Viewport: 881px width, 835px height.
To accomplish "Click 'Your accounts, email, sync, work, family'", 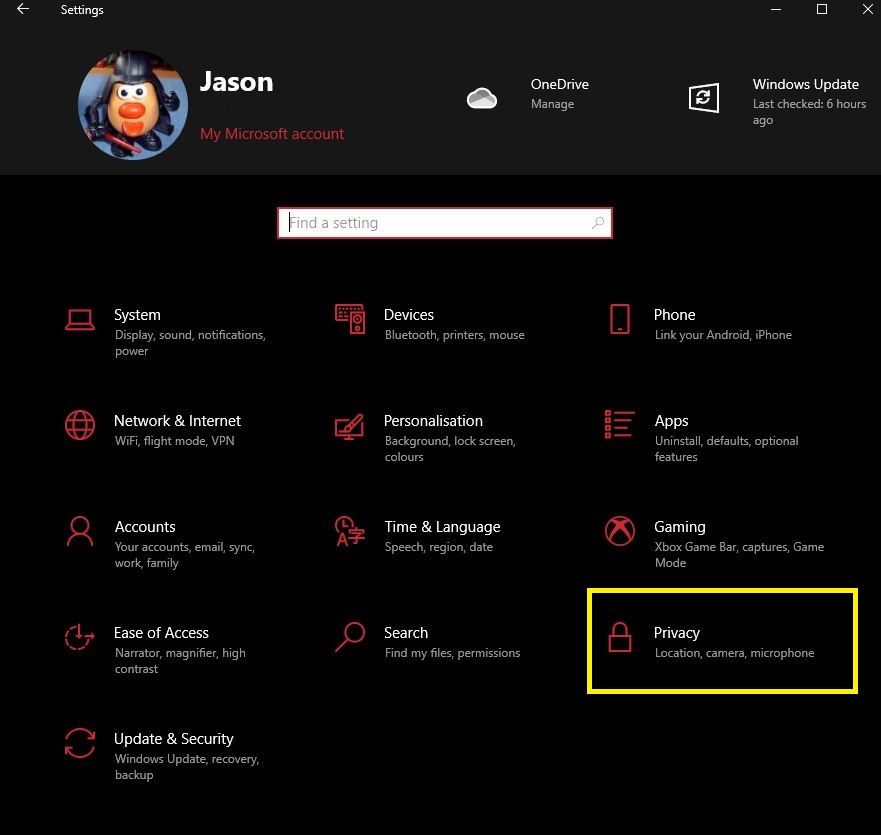I will coord(185,555).
